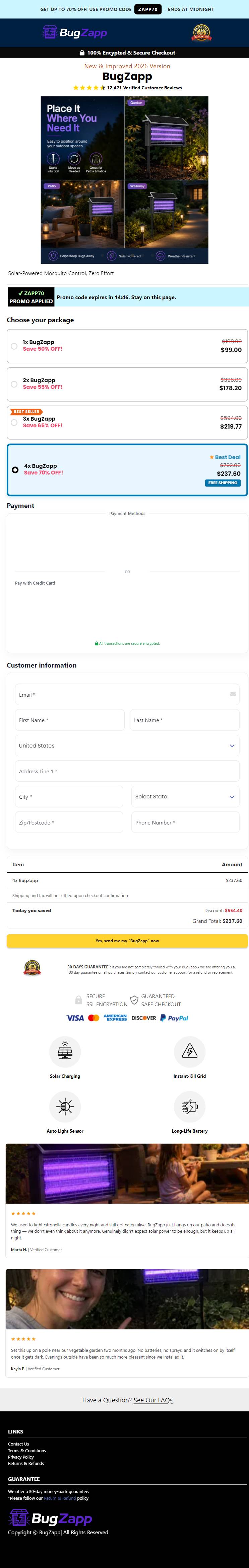Viewport: 249px width, 1568px height.
Task: Select the 2x BugZapp package option
Action: (127, 384)
